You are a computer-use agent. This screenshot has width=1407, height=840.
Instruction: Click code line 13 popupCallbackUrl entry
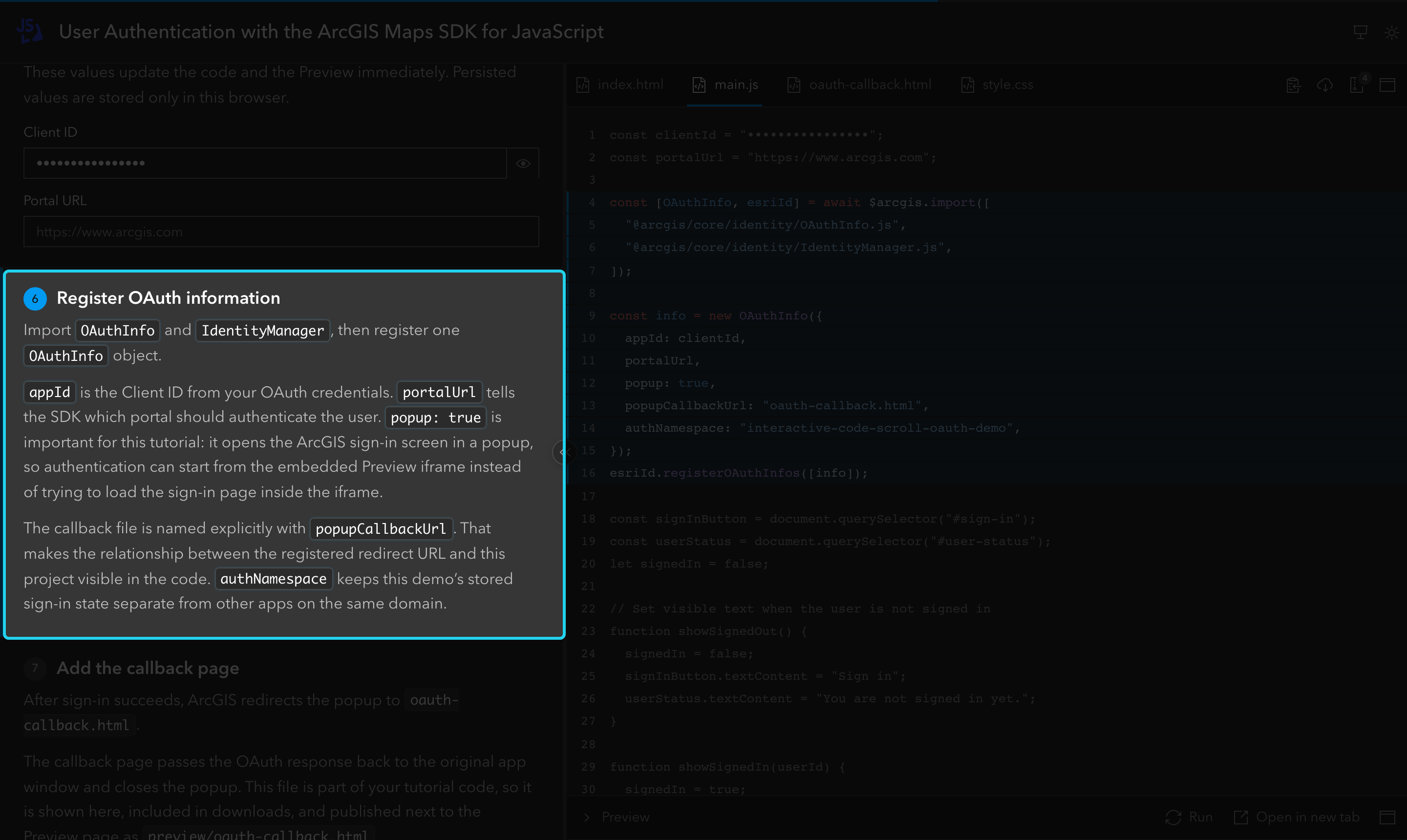tap(776, 406)
